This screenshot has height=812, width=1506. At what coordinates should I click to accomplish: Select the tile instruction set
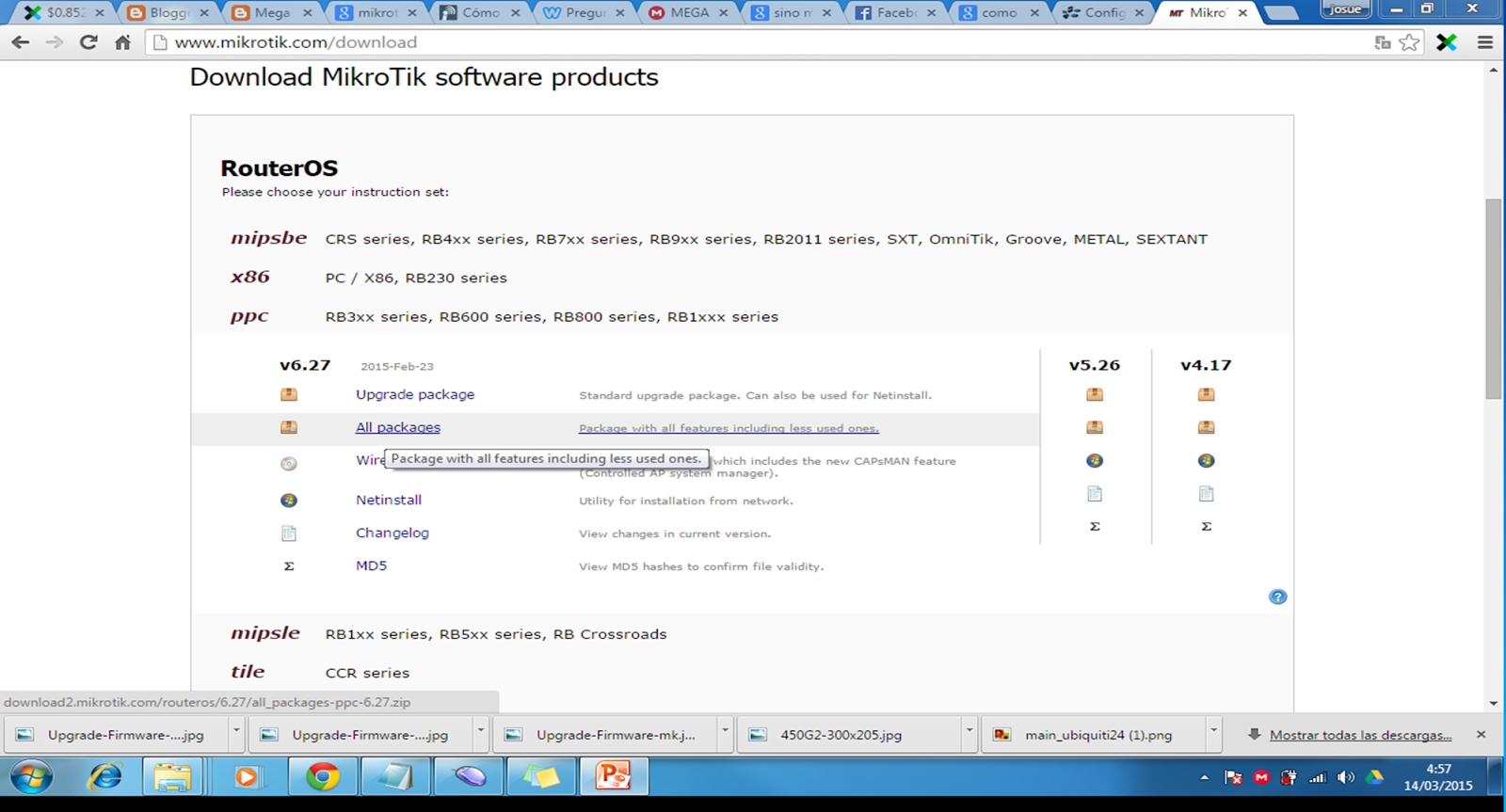tap(248, 672)
